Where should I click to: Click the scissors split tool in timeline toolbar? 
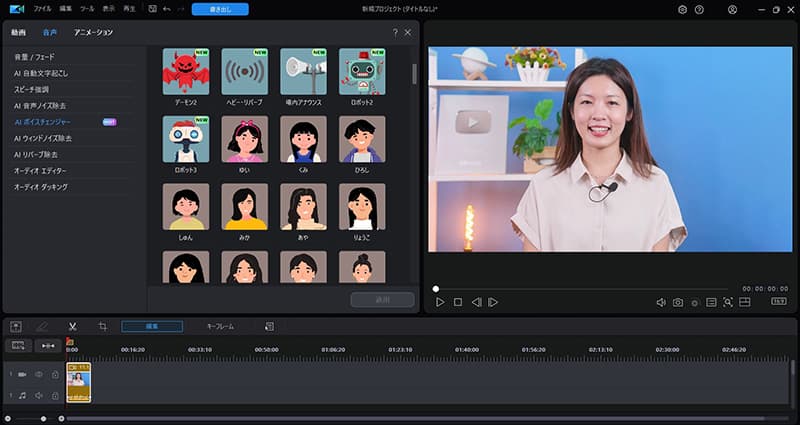pyautogui.click(x=72, y=327)
